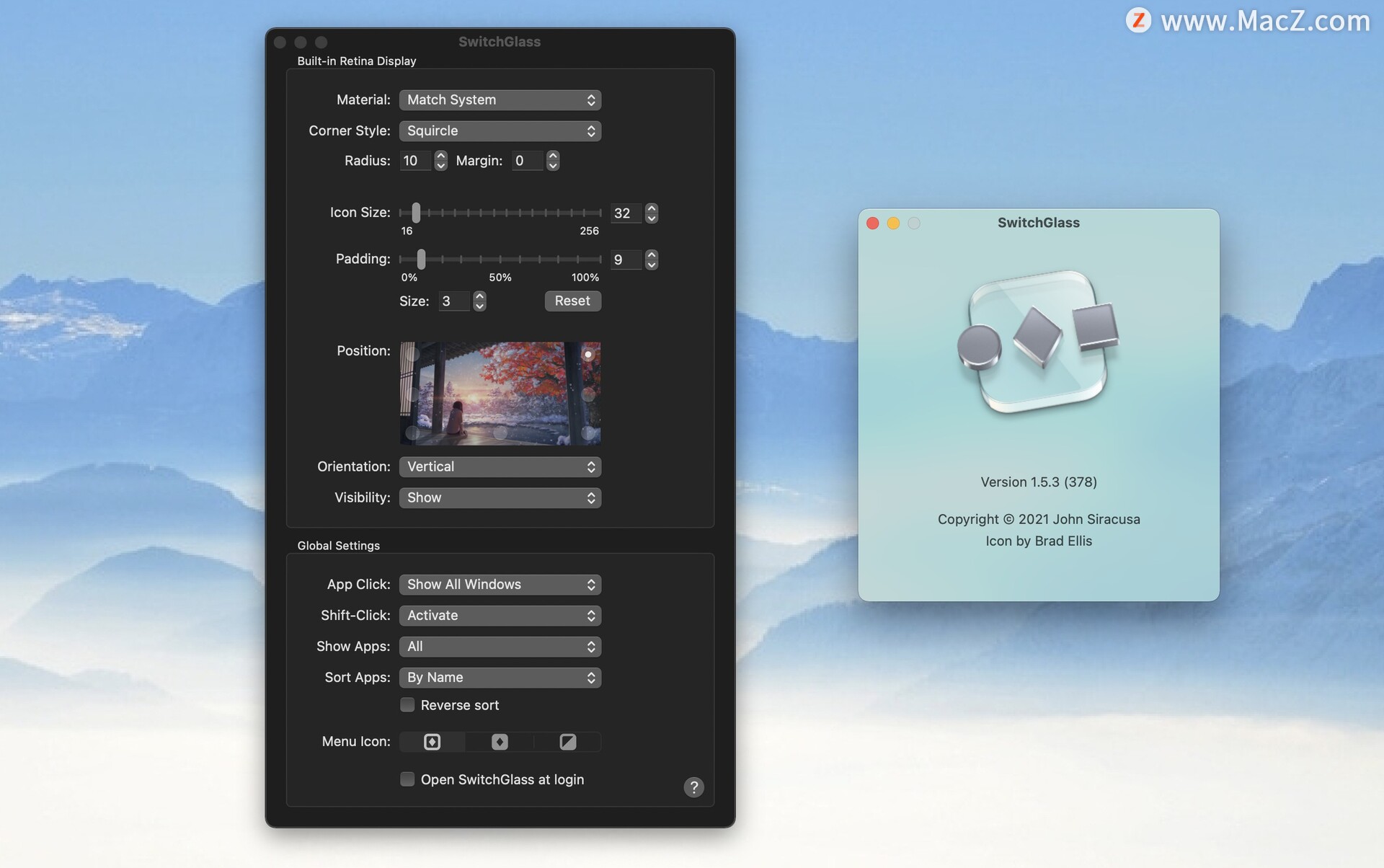Open the Orientation dropdown showing Vertical
Viewport: 1384px width, 868px height.
500,466
